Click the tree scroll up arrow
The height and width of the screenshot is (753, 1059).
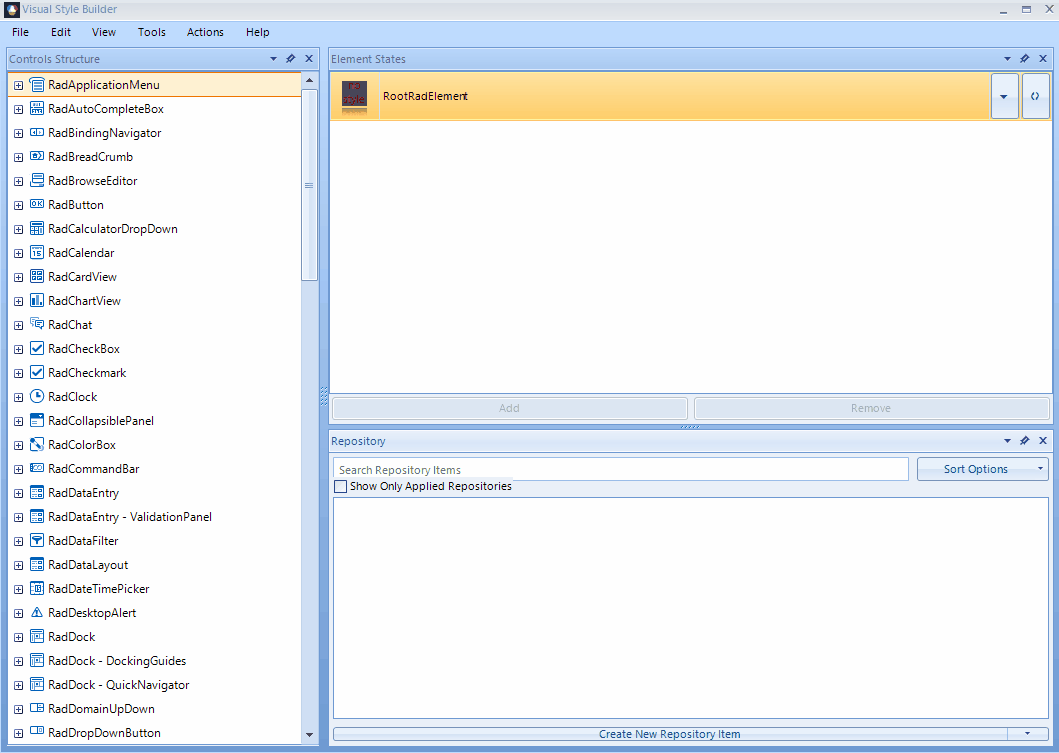[x=309, y=80]
